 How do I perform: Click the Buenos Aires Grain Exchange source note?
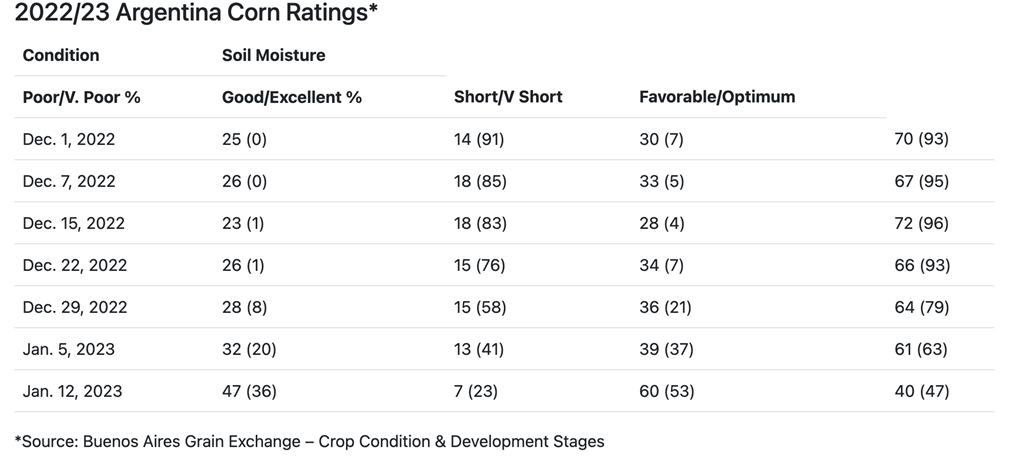click(x=310, y=440)
